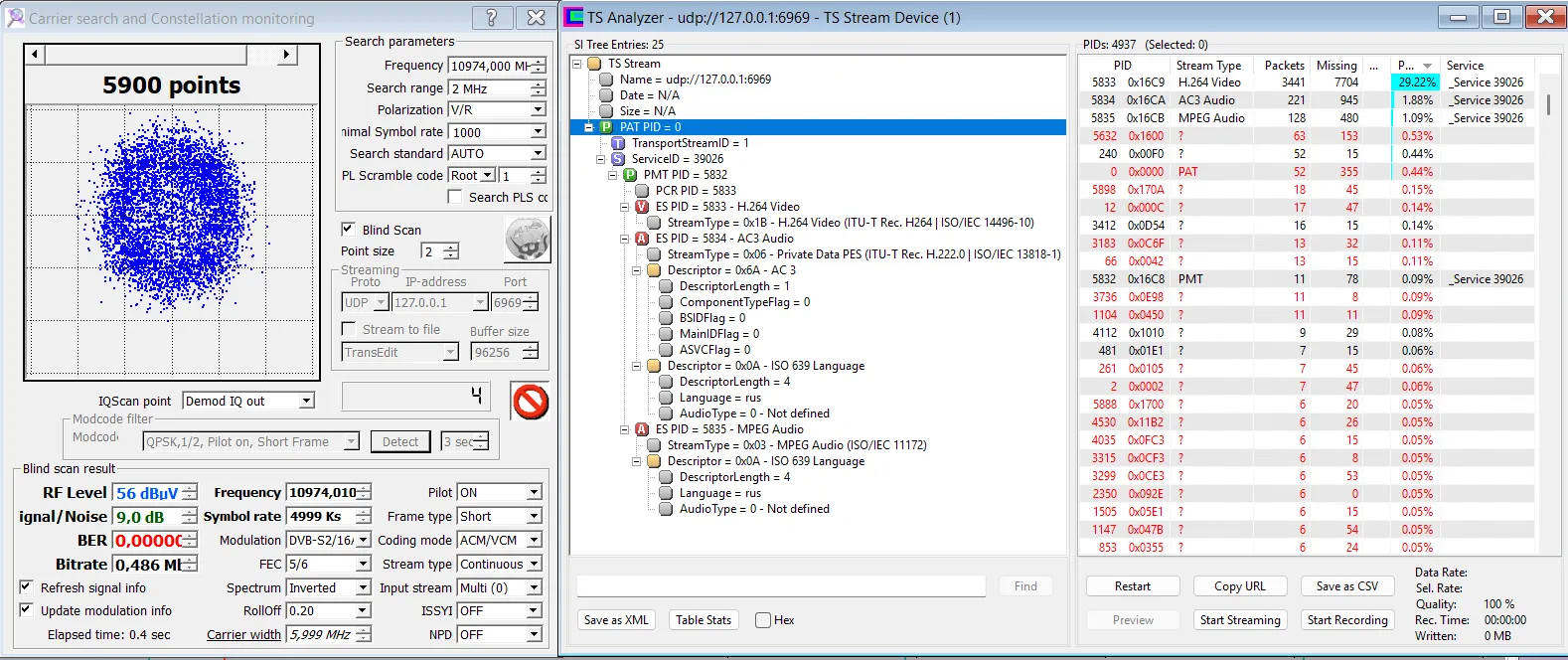Screen dimensions: 1568x660
Task: Enable the Hex checkbox
Action: point(763,620)
